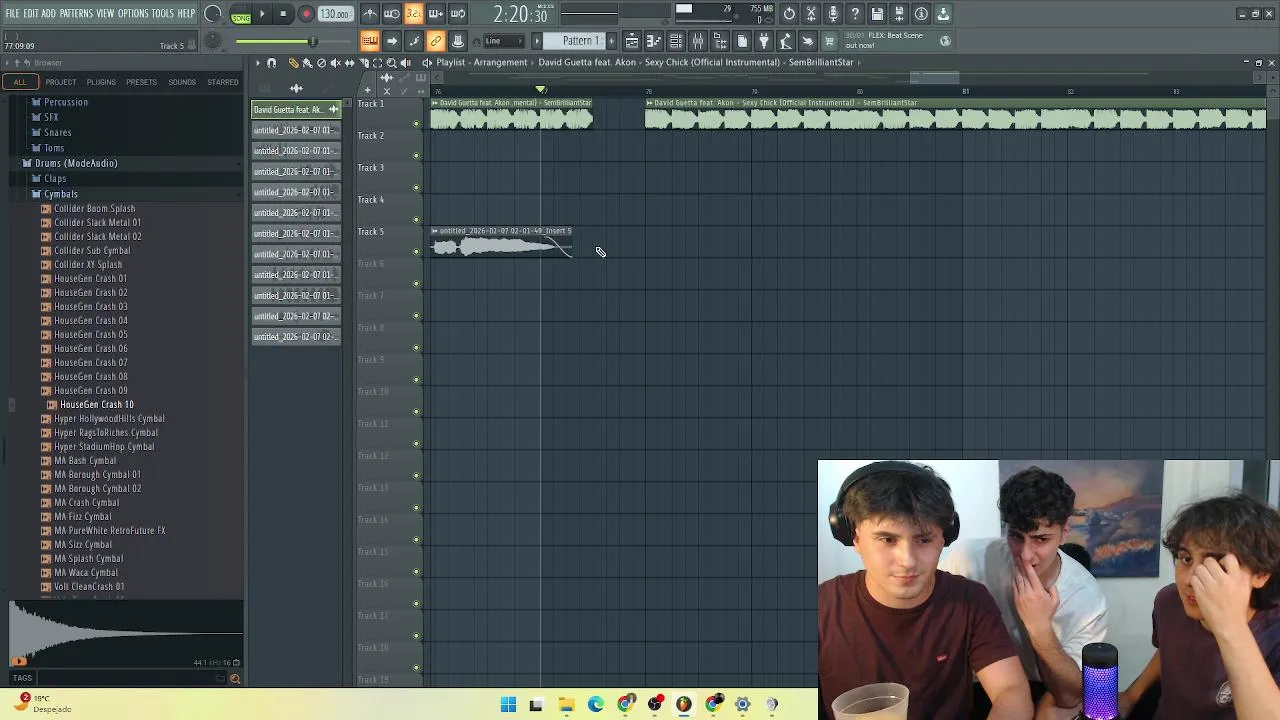Click the metronome icon in the top toolbar

tap(370, 14)
